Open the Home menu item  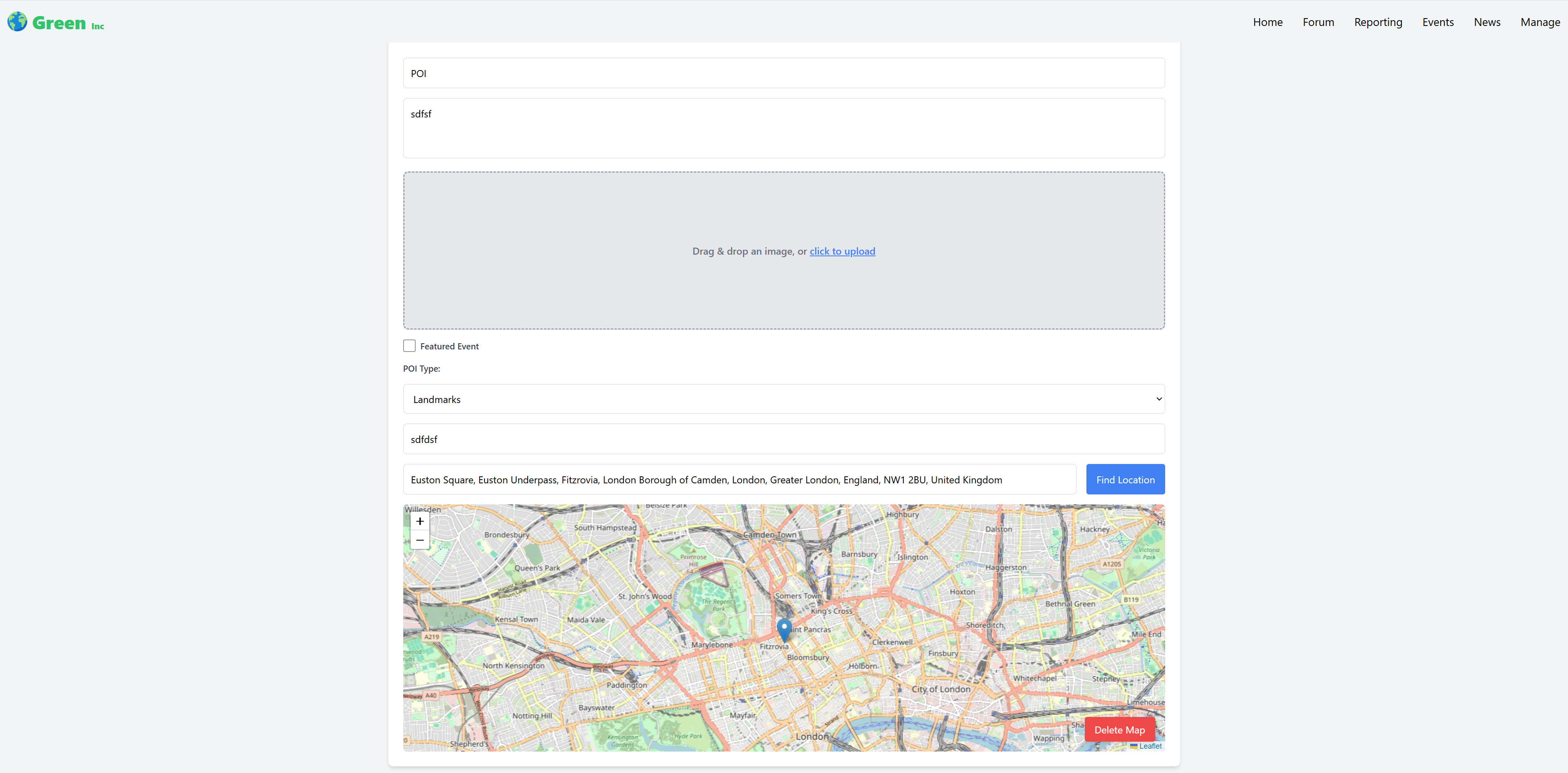pyautogui.click(x=1267, y=23)
